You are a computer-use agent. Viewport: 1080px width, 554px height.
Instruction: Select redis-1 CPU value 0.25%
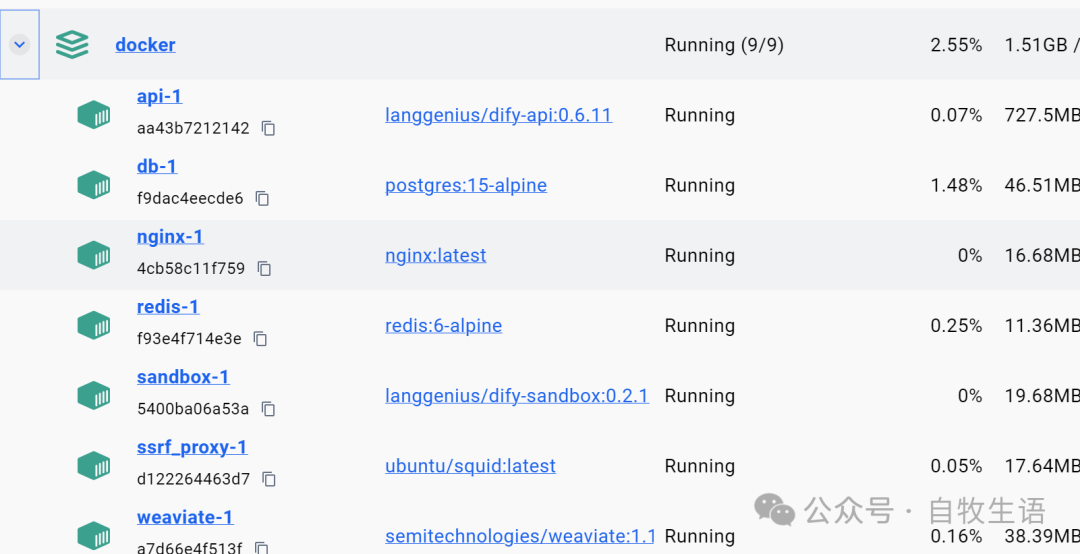tap(956, 326)
